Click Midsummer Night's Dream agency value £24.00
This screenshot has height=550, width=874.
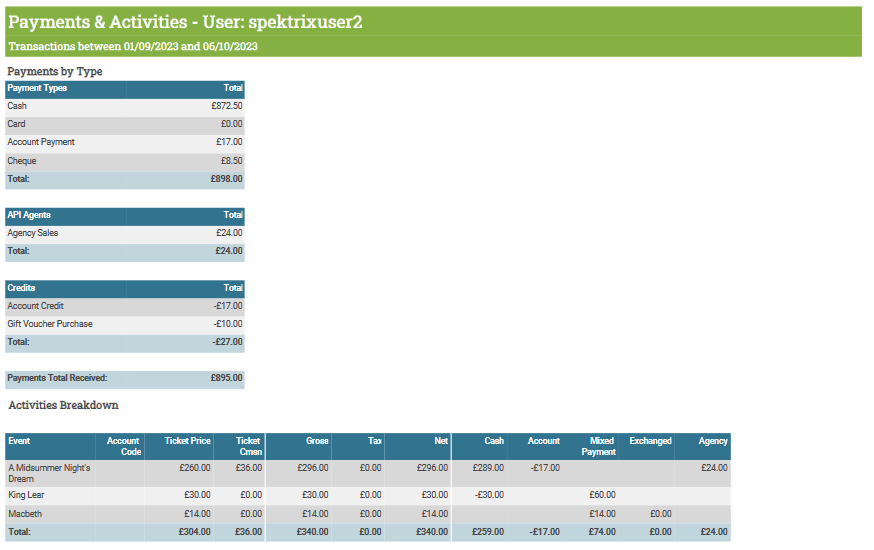pyautogui.click(x=714, y=468)
